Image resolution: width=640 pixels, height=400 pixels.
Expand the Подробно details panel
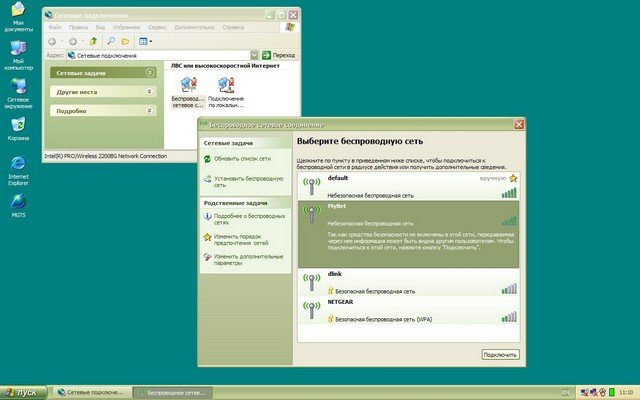tap(150, 111)
